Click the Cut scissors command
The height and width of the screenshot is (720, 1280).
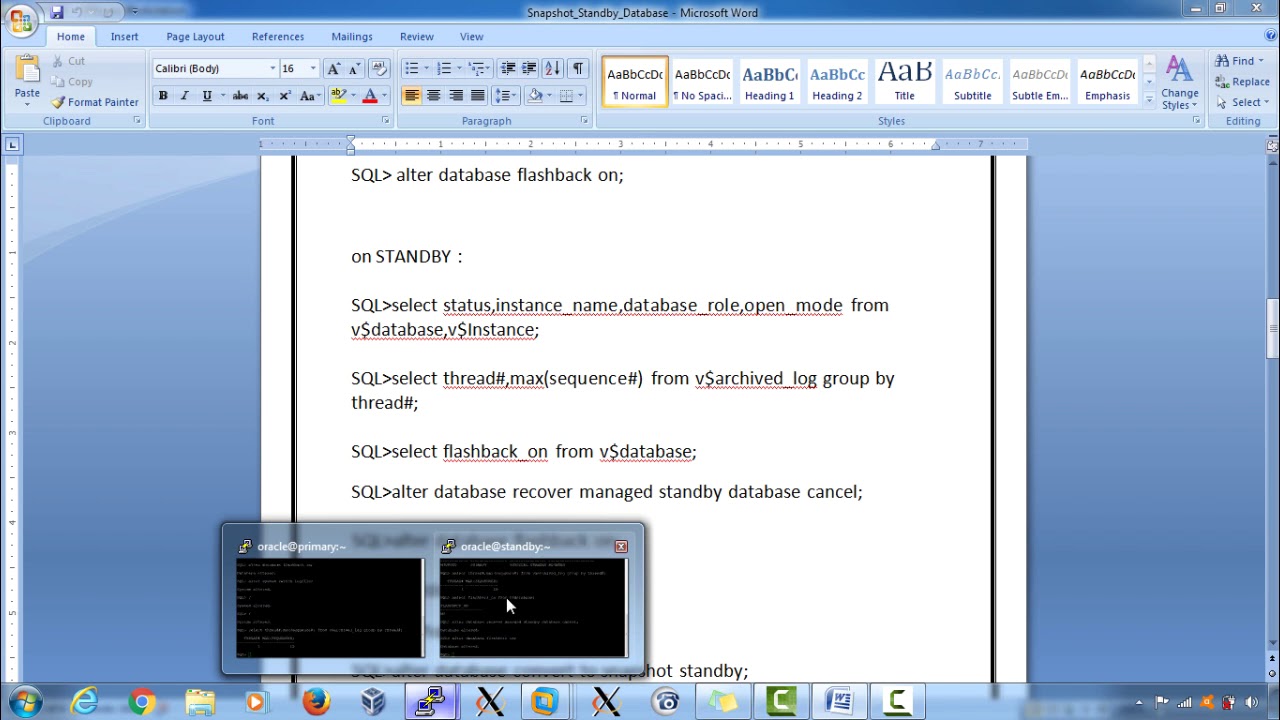[x=68, y=61]
